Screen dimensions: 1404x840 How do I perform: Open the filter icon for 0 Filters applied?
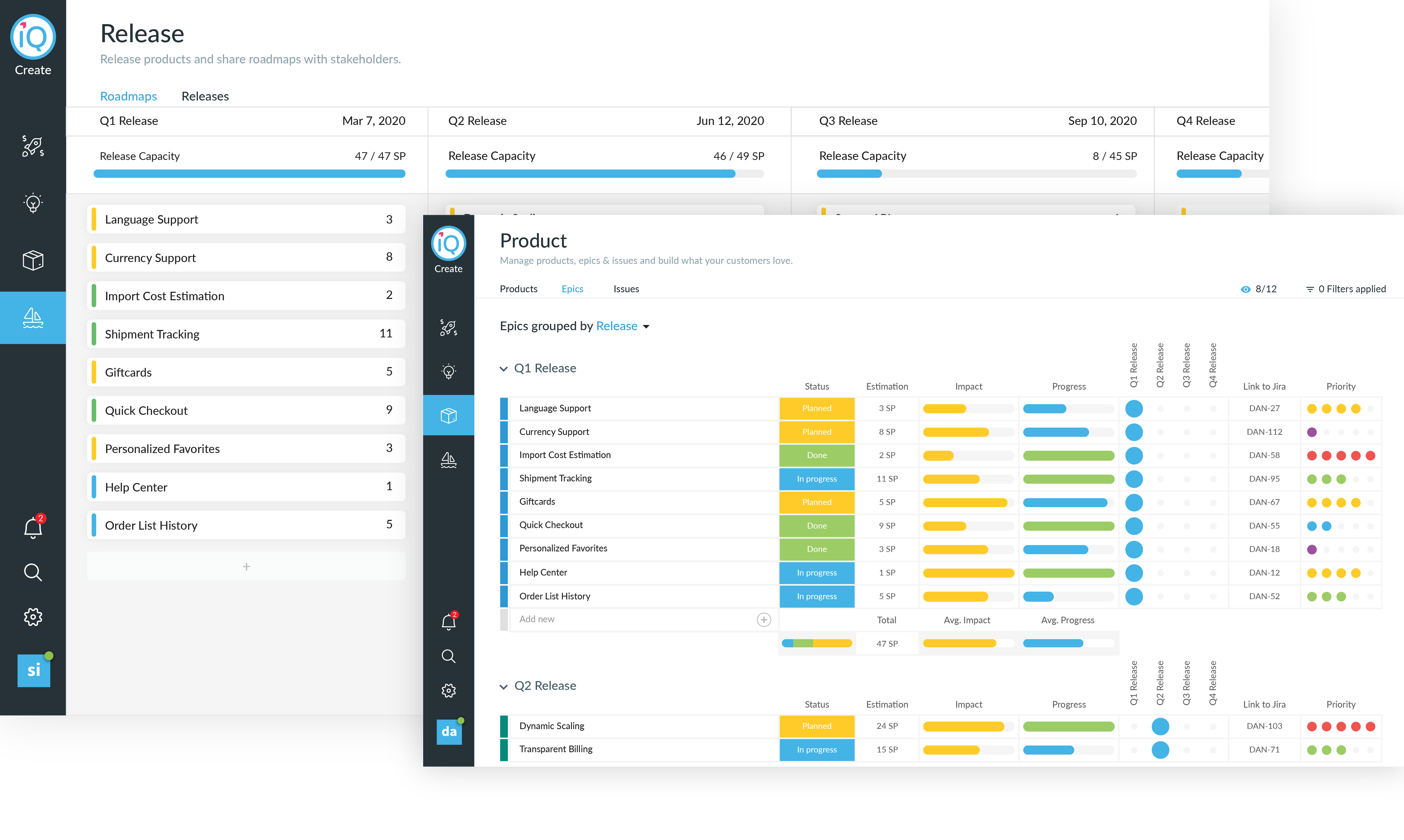(1310, 289)
